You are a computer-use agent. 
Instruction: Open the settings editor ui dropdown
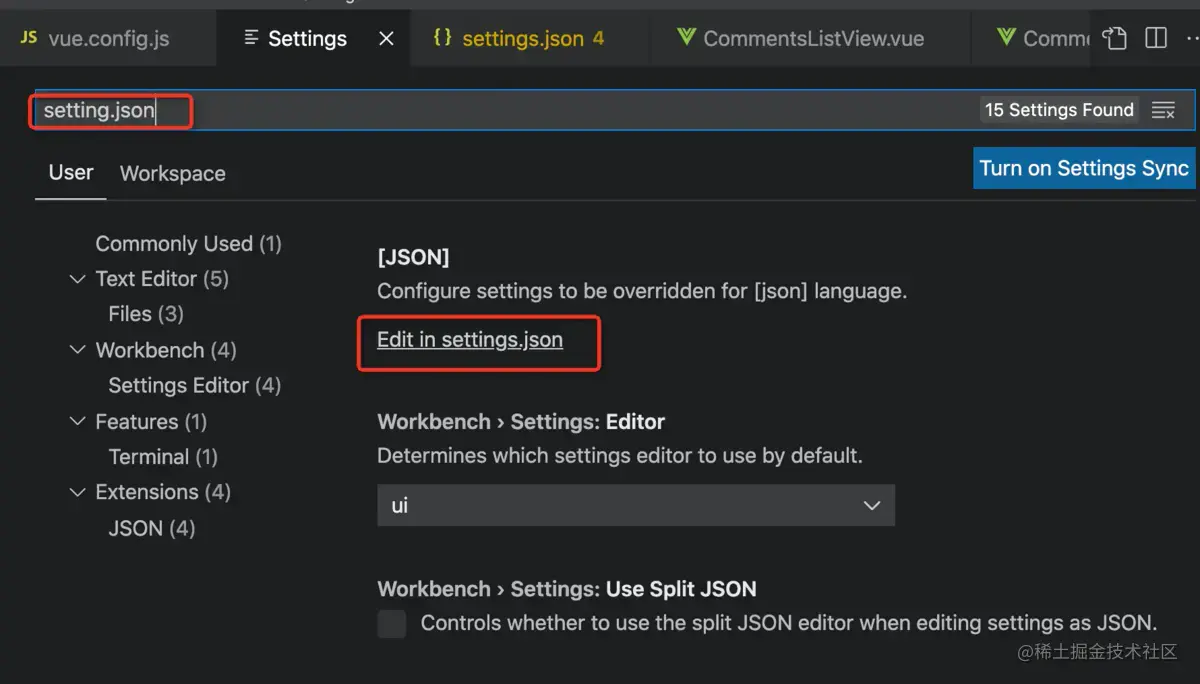click(x=636, y=506)
